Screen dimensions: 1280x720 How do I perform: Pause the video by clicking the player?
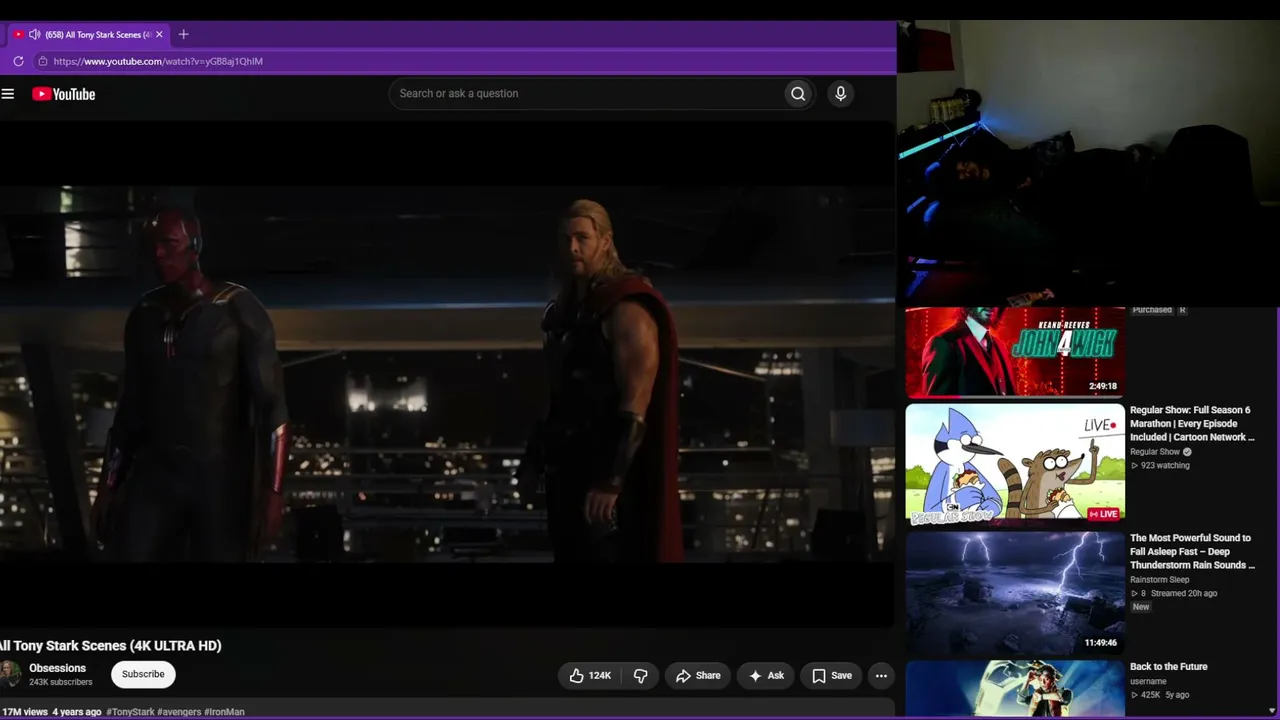(447, 375)
